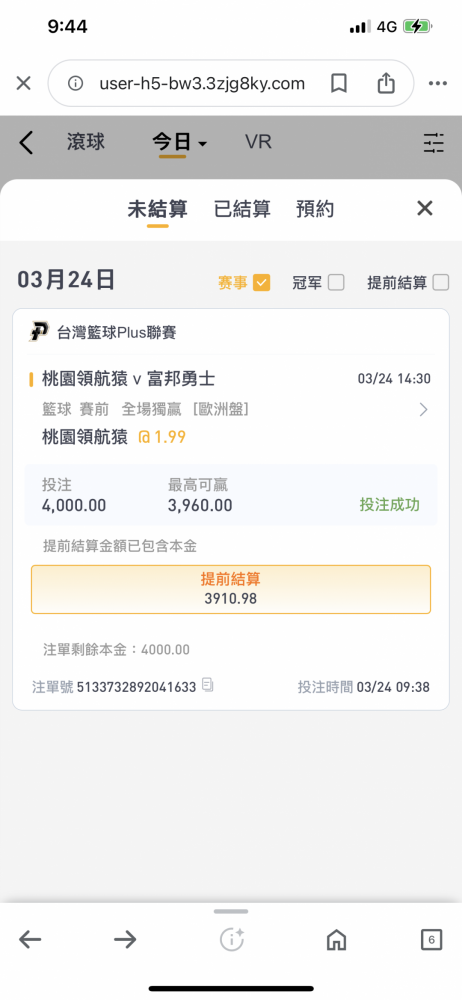Open the filter settings sliders icon

coord(433,142)
